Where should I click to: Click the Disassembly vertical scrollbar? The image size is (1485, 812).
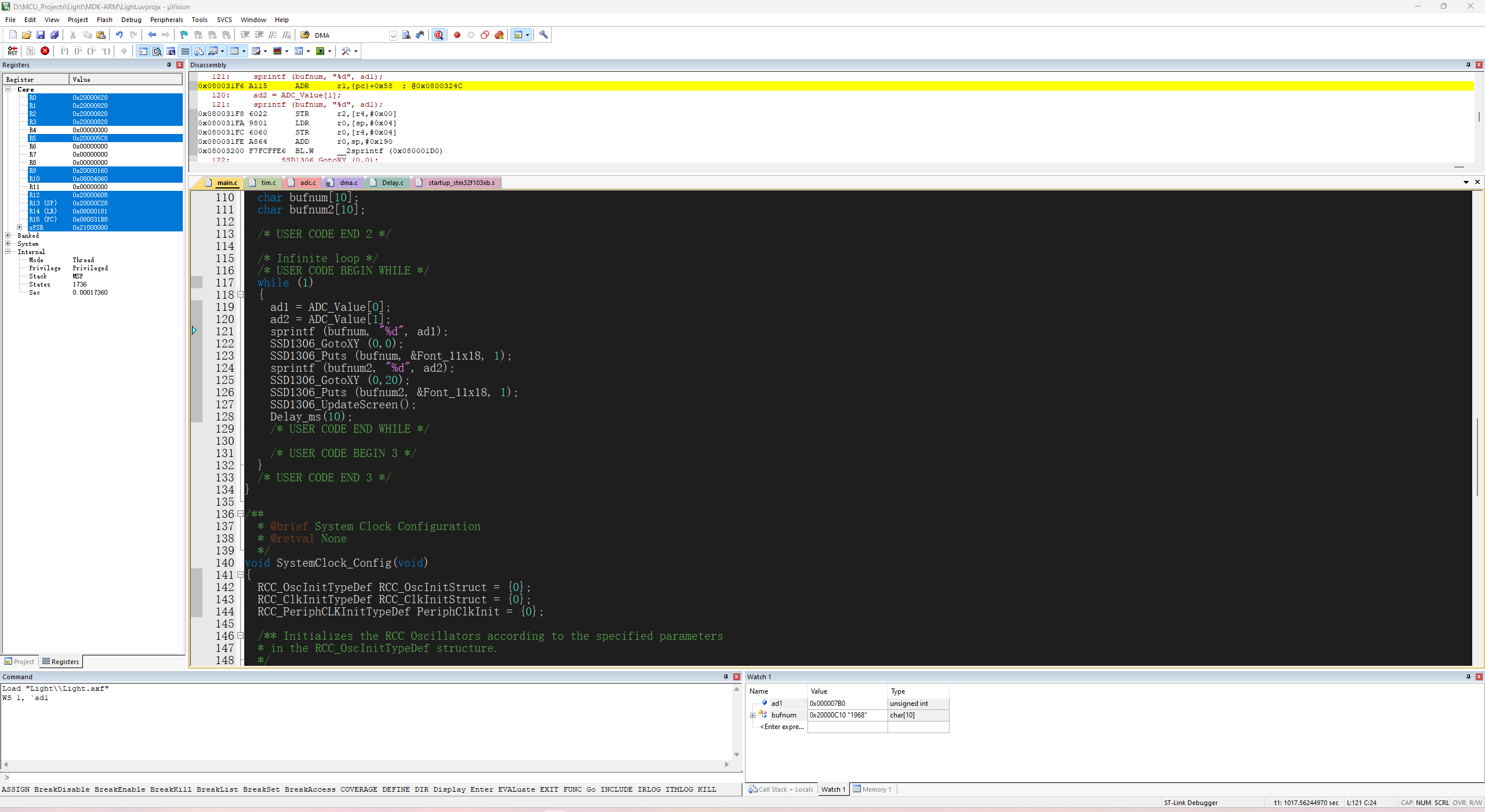tap(1479, 117)
